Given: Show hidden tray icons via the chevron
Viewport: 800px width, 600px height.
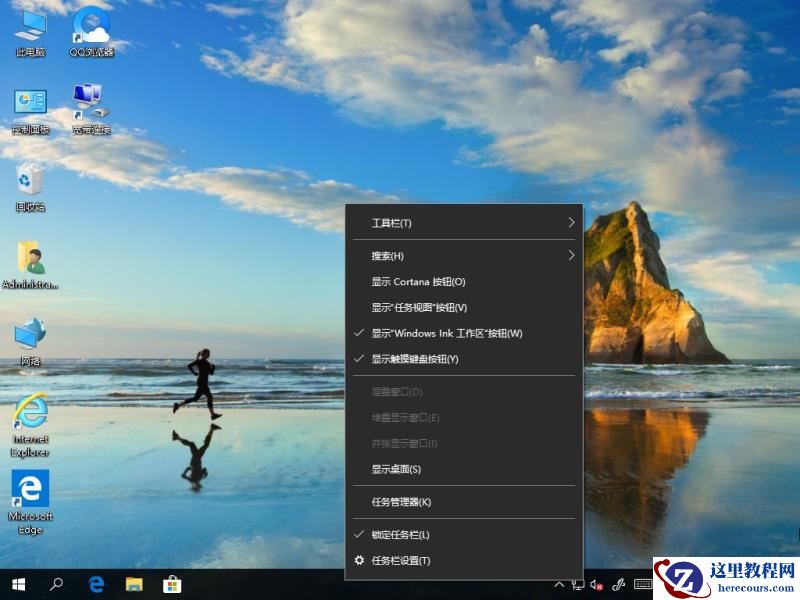Looking at the screenshot, I should (559, 584).
